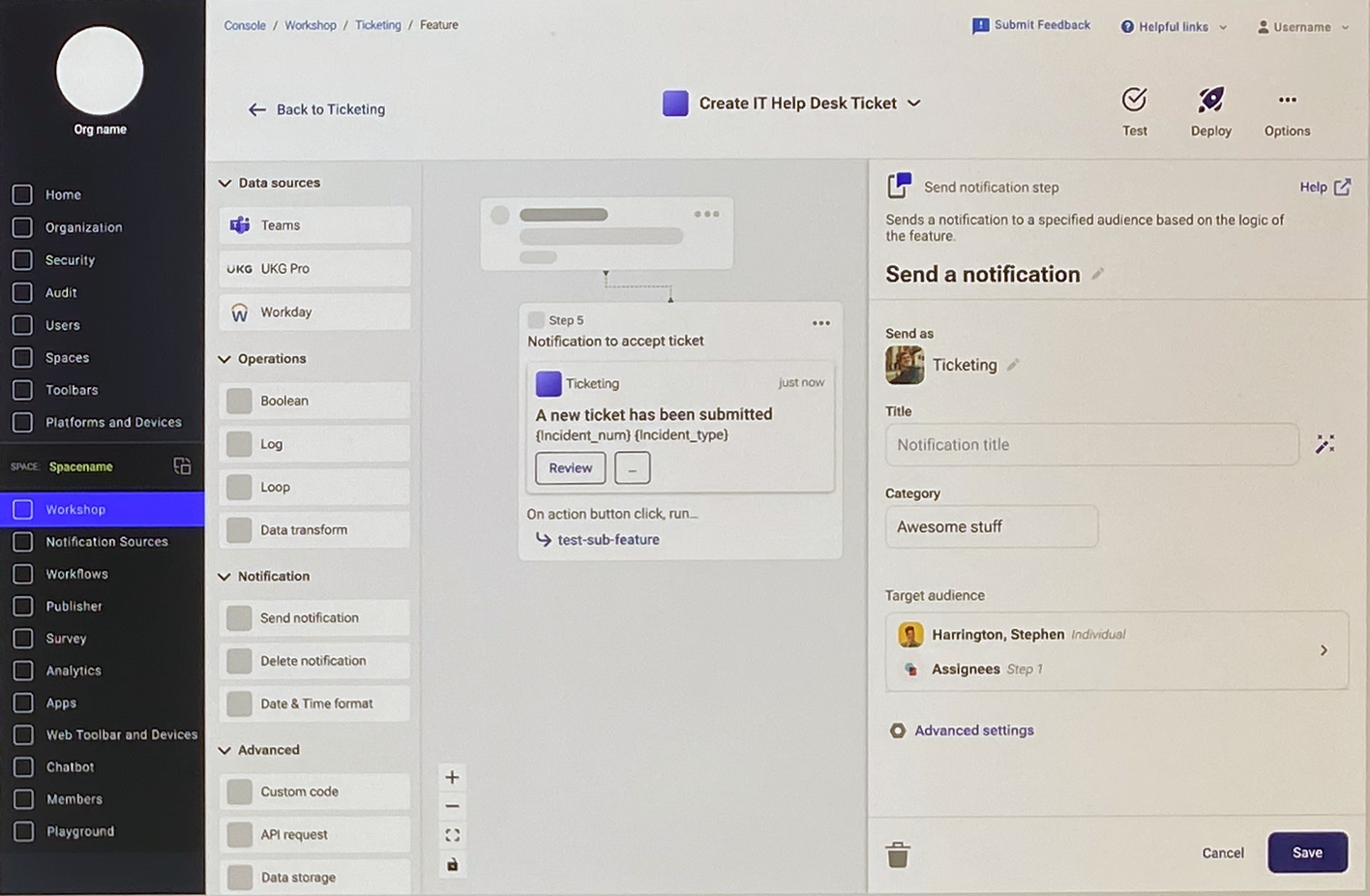Click magic wand icon beside Notification title

tap(1325, 444)
